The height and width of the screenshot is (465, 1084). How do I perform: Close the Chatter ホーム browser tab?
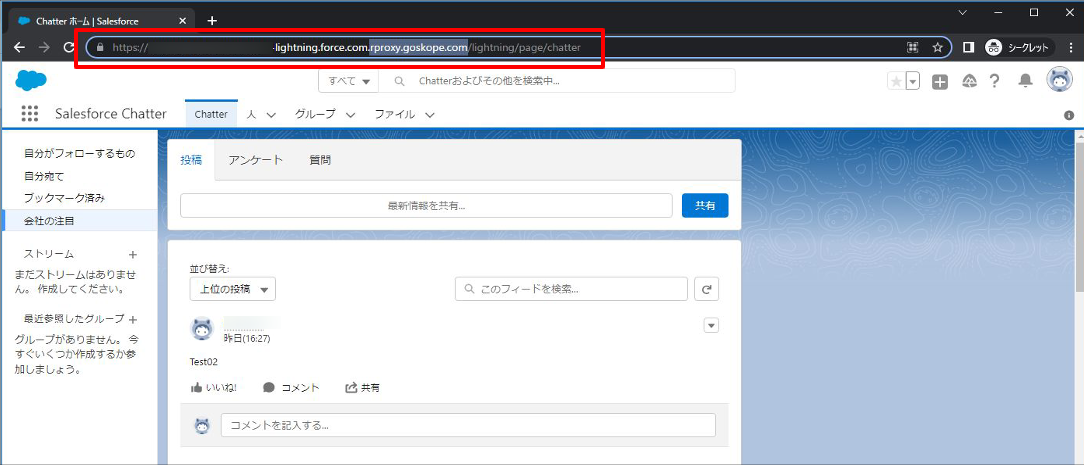[183, 21]
